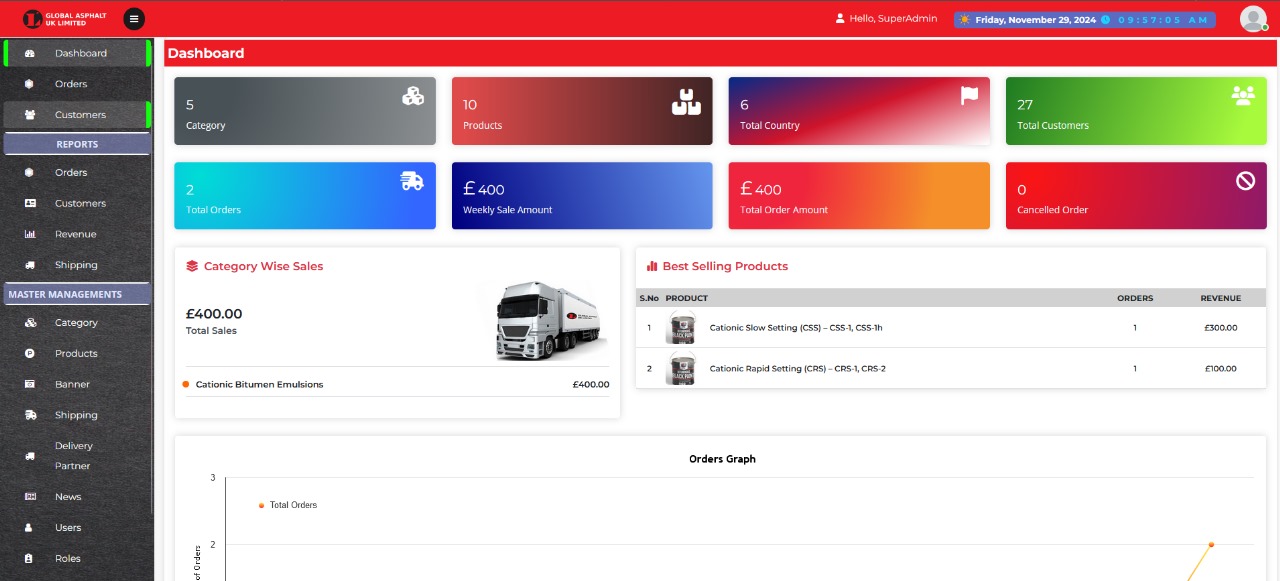The width and height of the screenshot is (1280, 581).
Task: Expand the REPORTS section header
Action: point(77,144)
